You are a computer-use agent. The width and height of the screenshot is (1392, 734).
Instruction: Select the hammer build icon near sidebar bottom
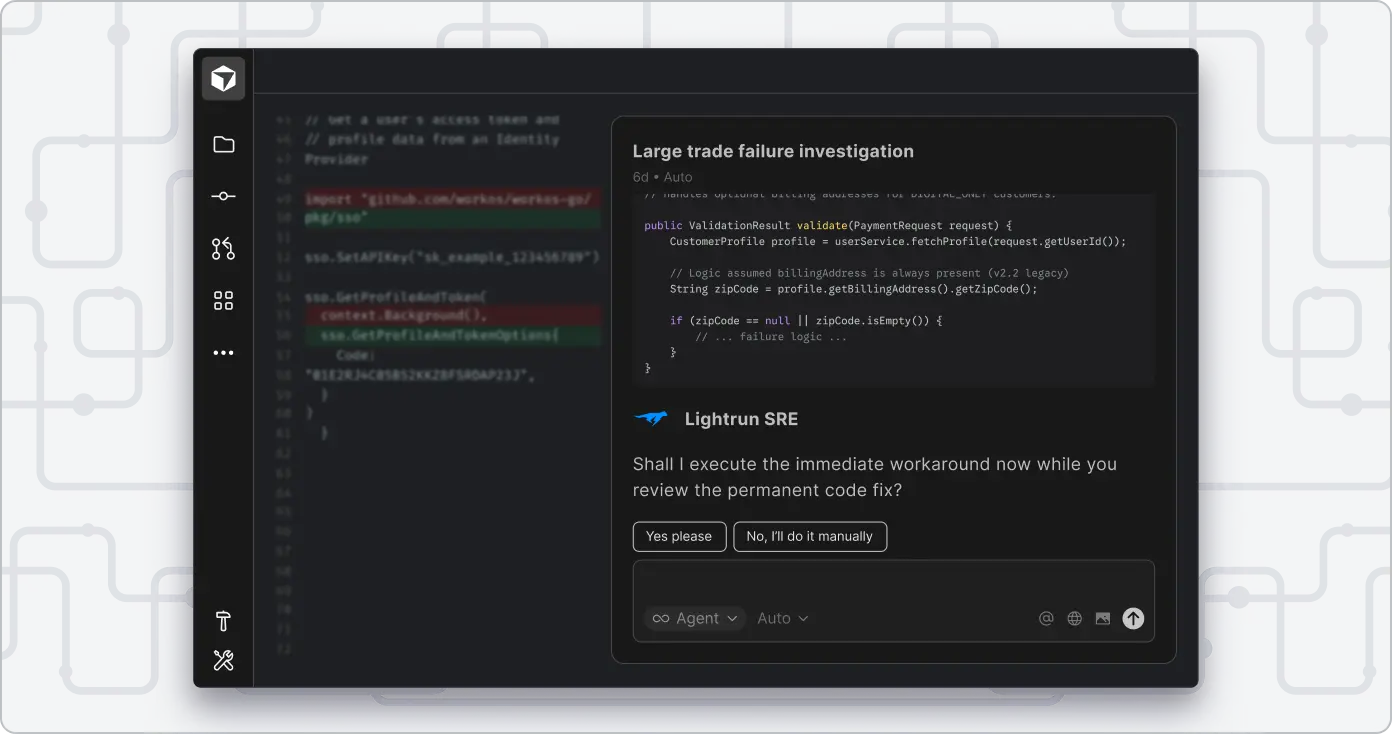pyautogui.click(x=222, y=621)
